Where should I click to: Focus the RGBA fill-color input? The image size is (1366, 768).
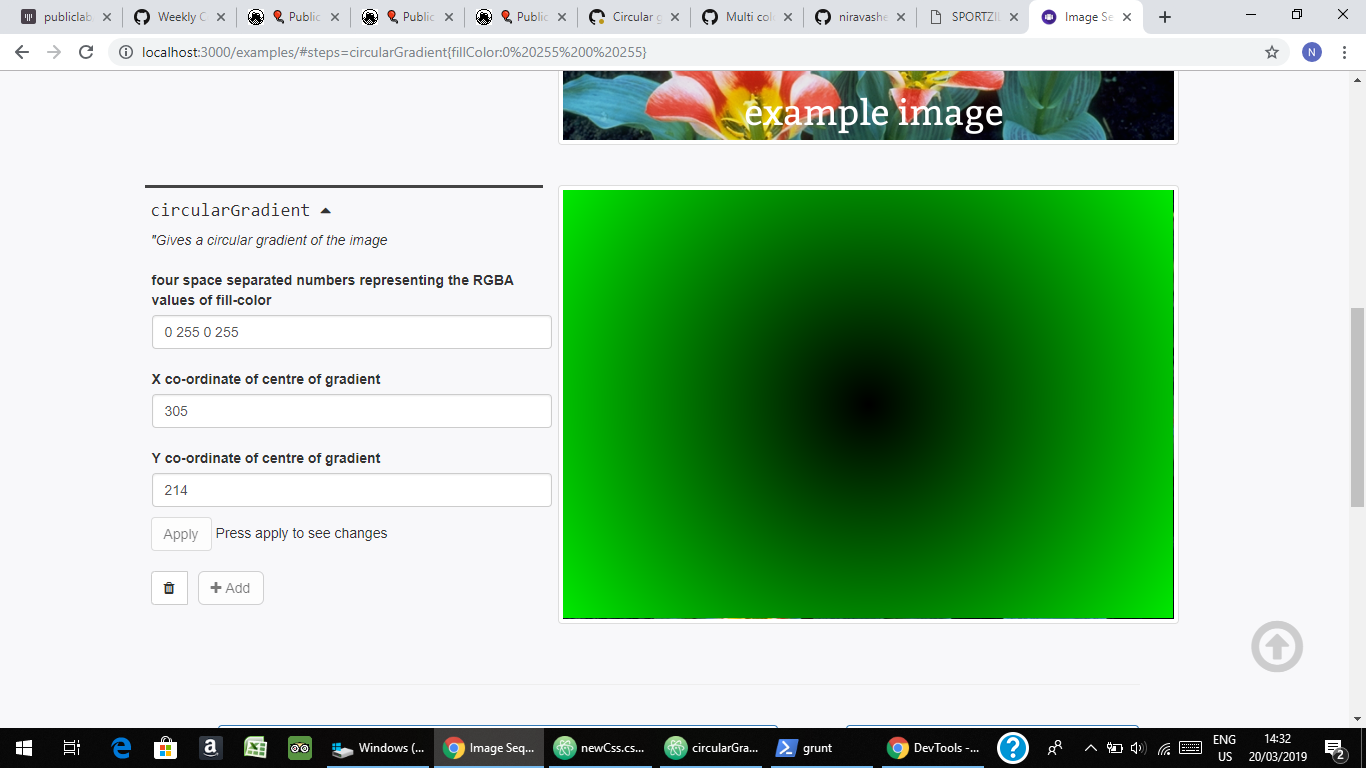pyautogui.click(x=351, y=331)
